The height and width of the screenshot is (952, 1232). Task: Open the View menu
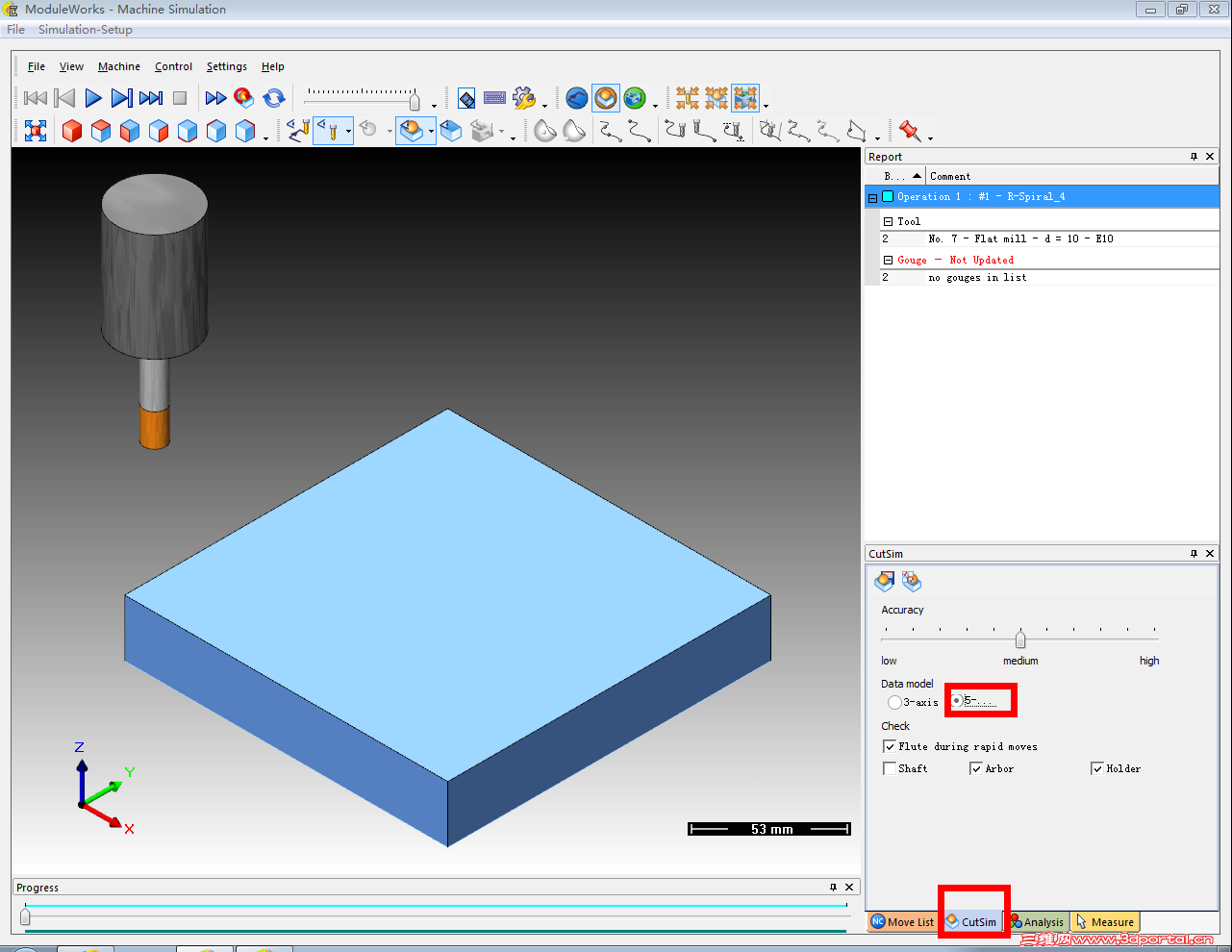pos(71,66)
